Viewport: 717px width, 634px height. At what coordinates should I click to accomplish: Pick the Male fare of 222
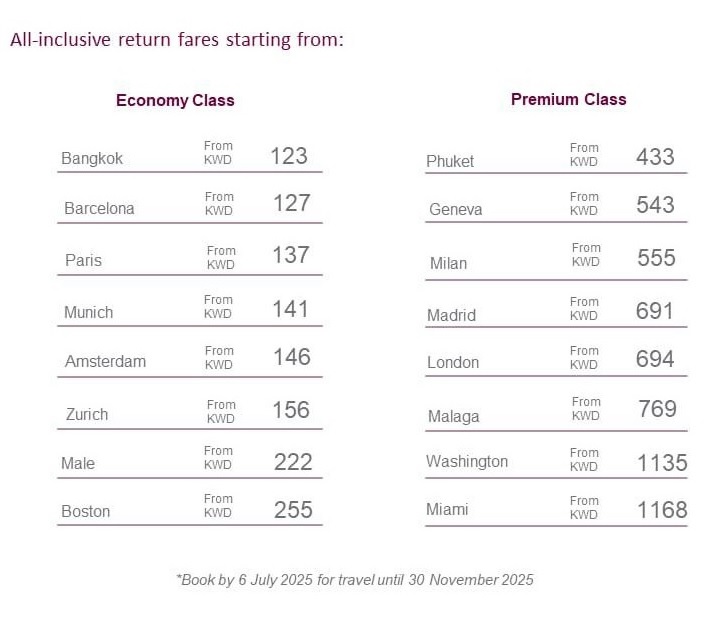click(x=190, y=461)
